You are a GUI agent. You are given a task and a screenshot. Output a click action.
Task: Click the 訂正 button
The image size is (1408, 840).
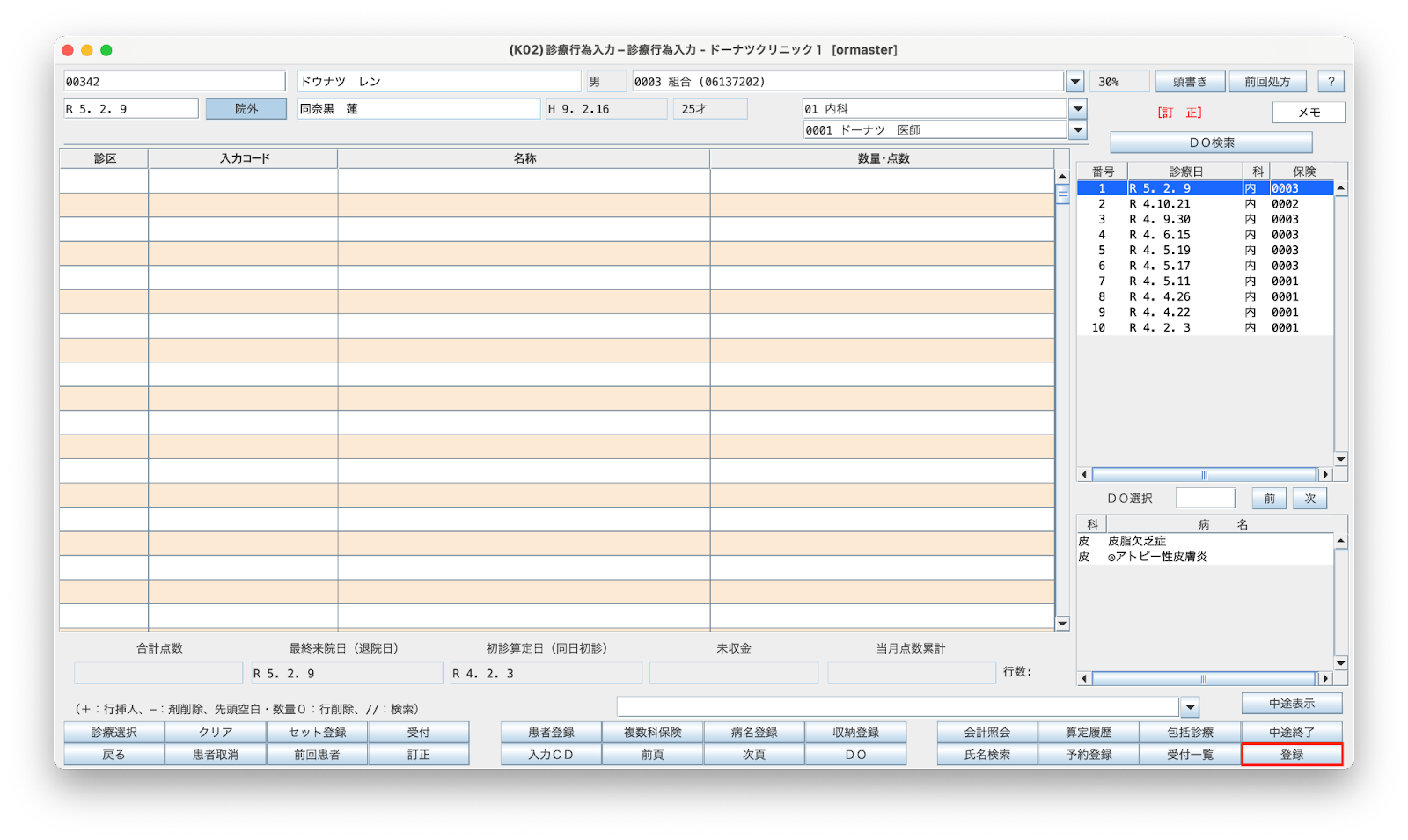(418, 755)
